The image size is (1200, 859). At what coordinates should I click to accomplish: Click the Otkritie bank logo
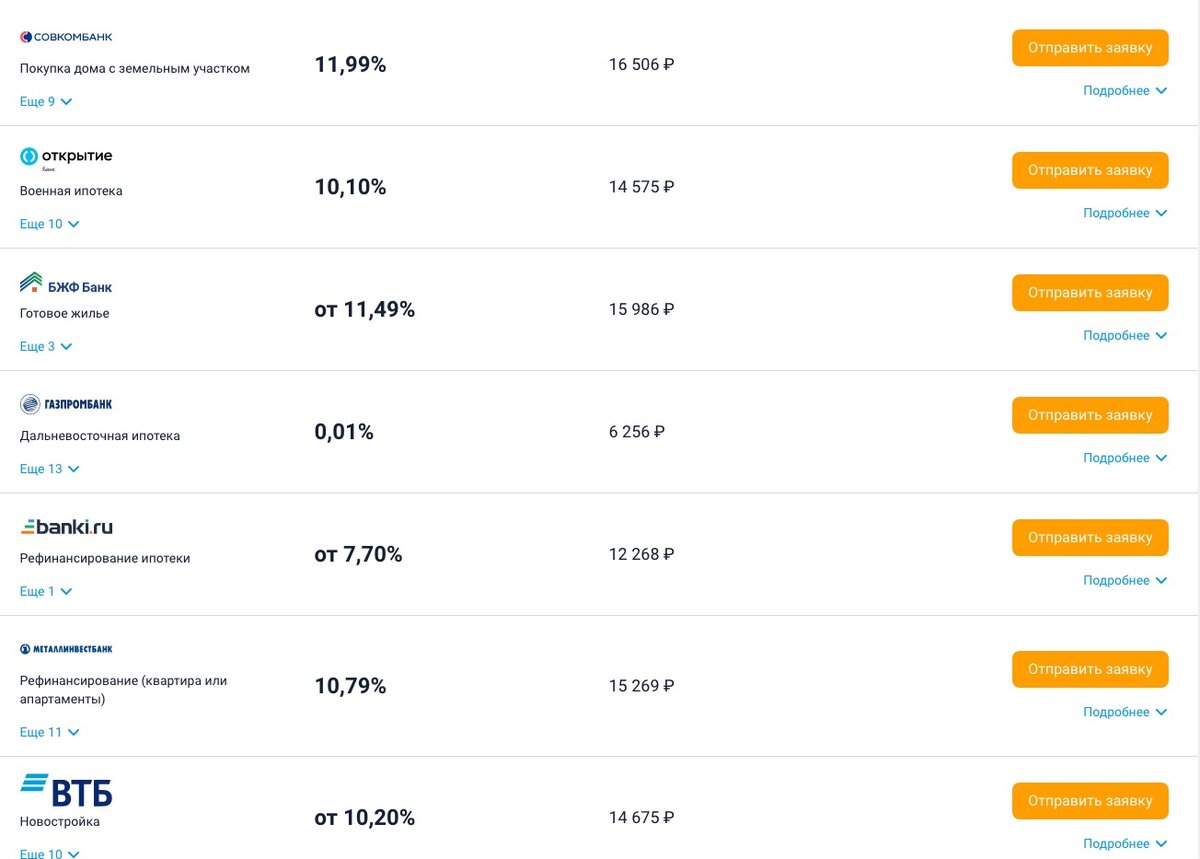[66, 157]
